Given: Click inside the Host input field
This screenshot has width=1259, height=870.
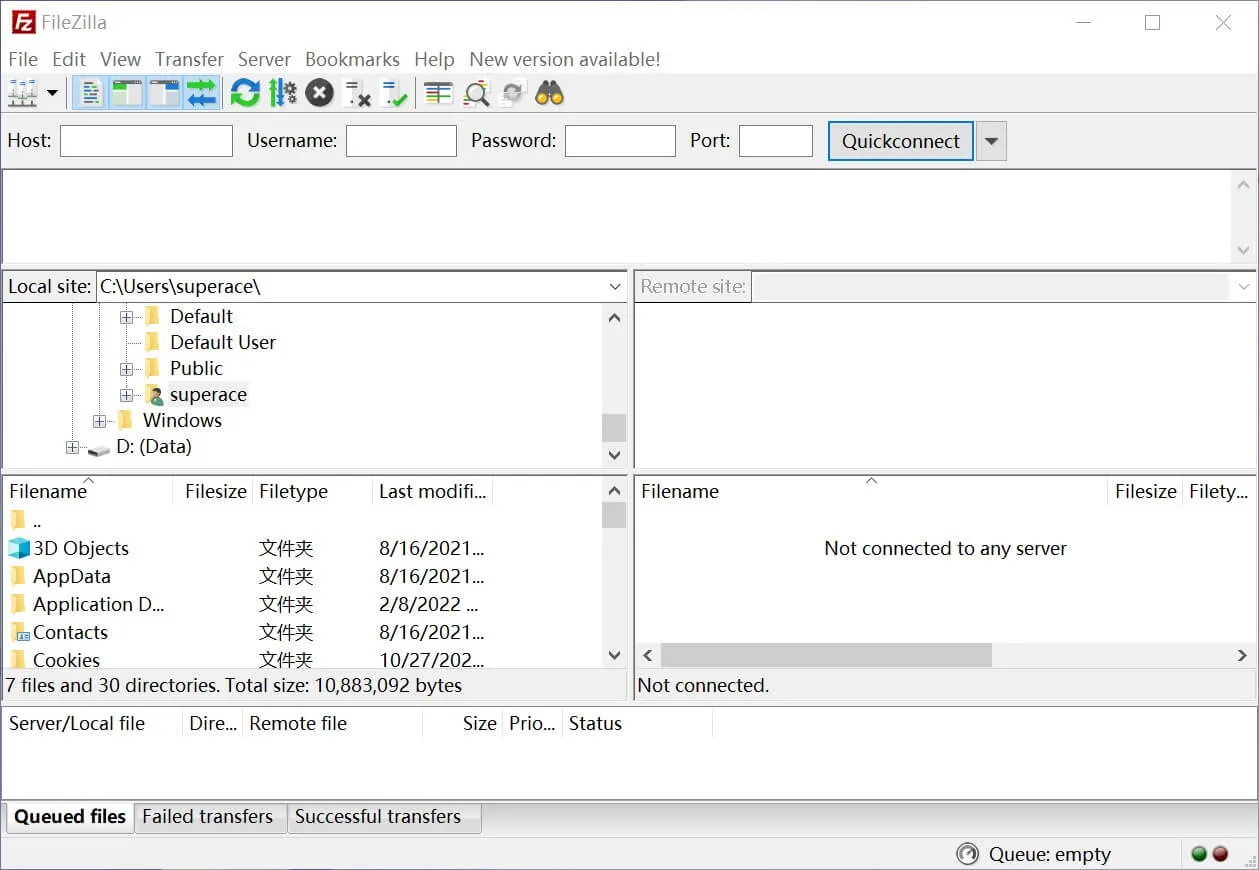Looking at the screenshot, I should [145, 140].
